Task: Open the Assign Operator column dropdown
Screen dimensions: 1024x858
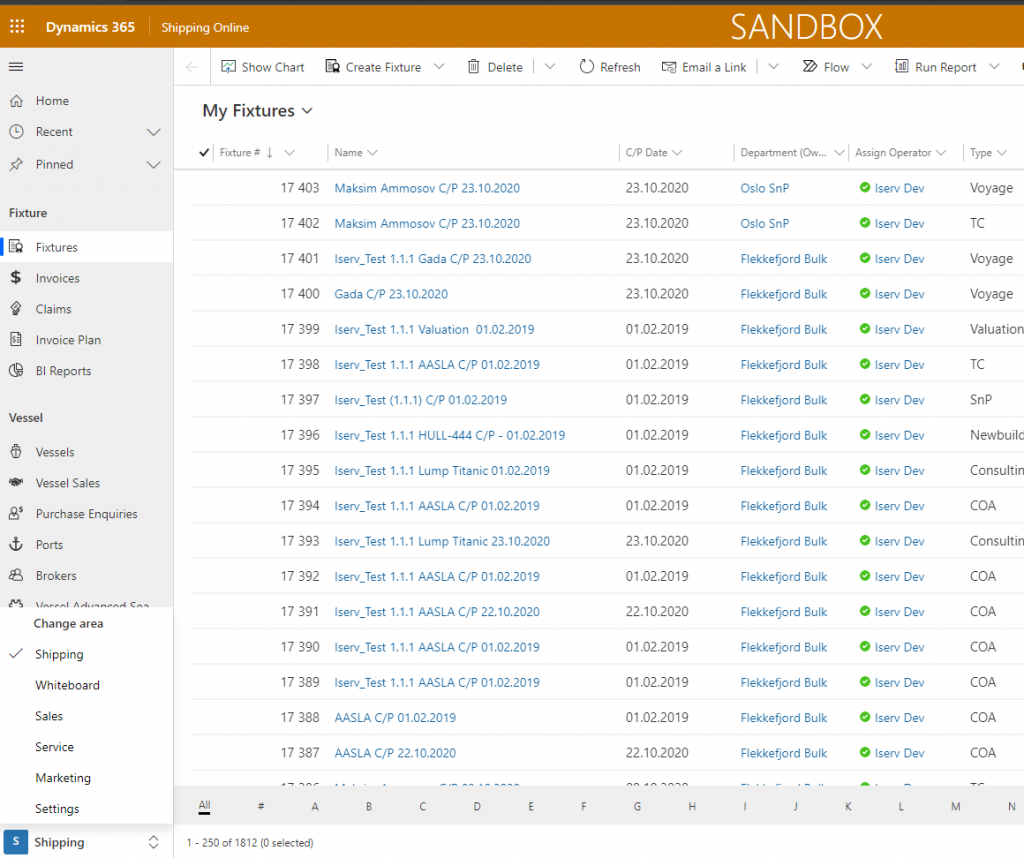Action: (x=941, y=153)
